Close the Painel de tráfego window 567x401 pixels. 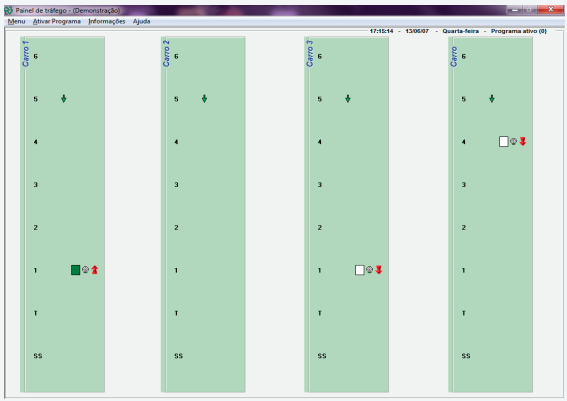point(550,9)
